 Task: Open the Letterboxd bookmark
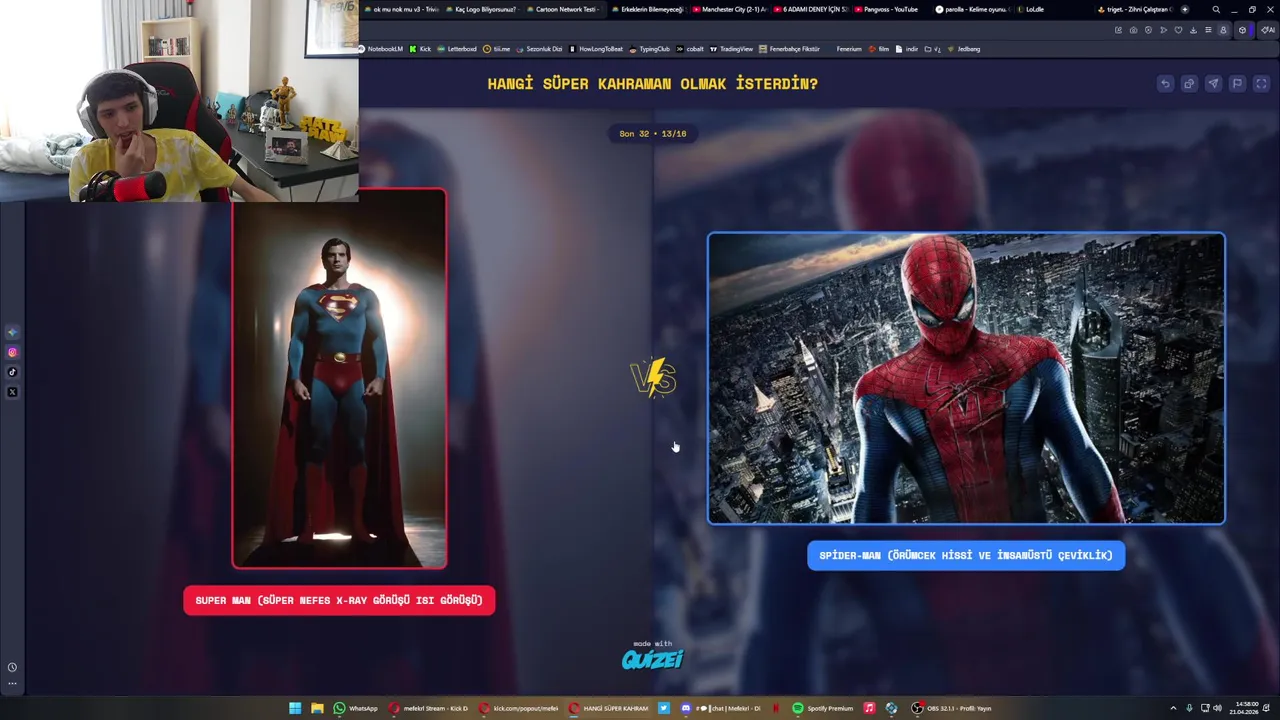click(x=457, y=49)
